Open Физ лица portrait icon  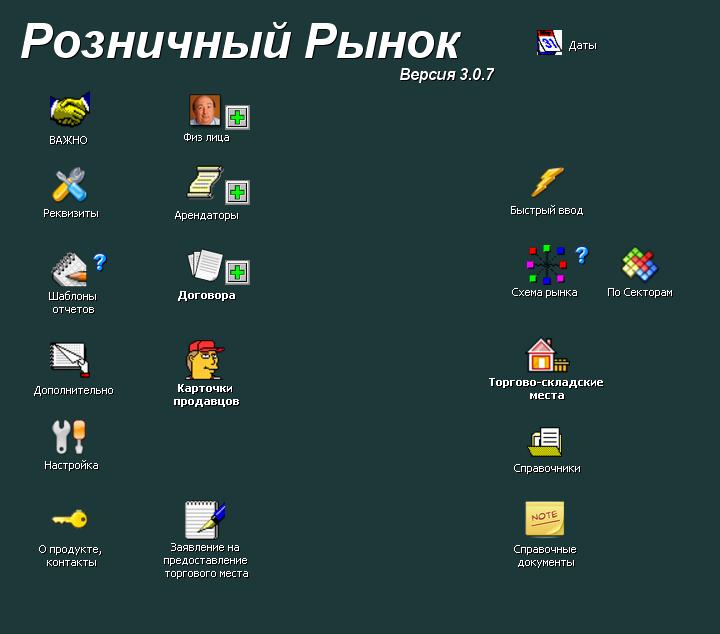click(x=205, y=110)
